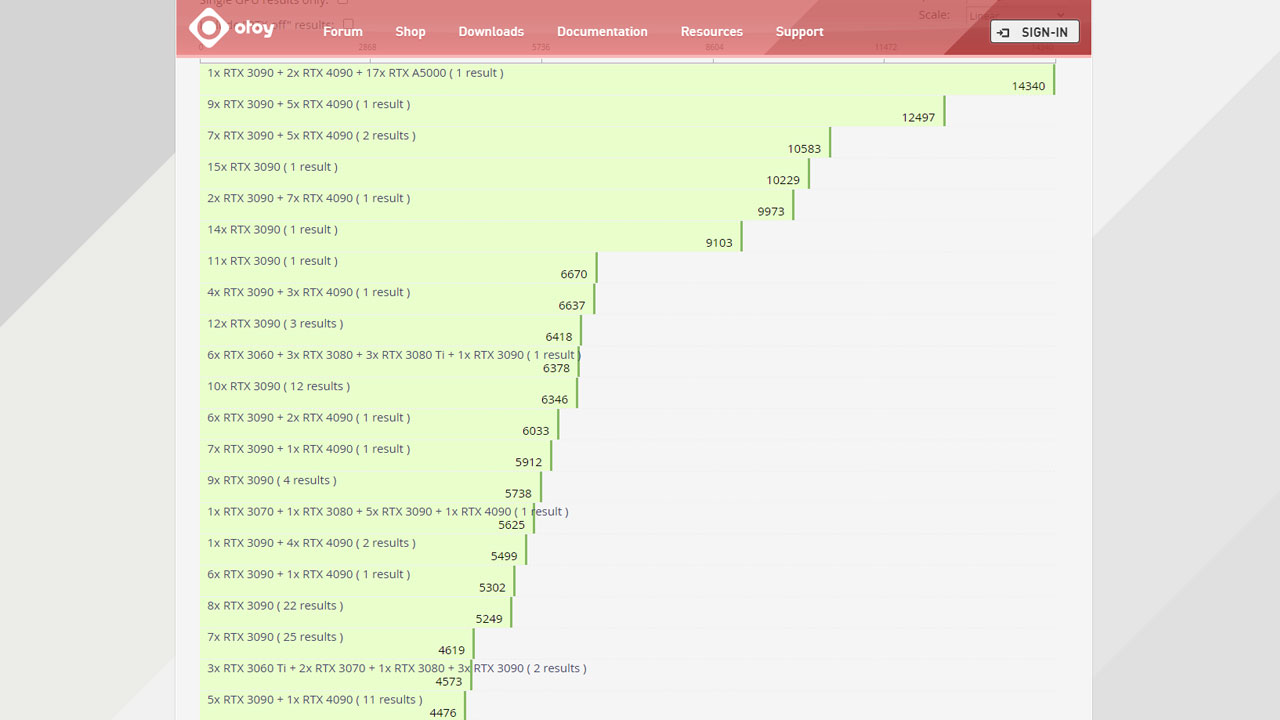
Task: Click the score value 6670
Action: point(574,274)
